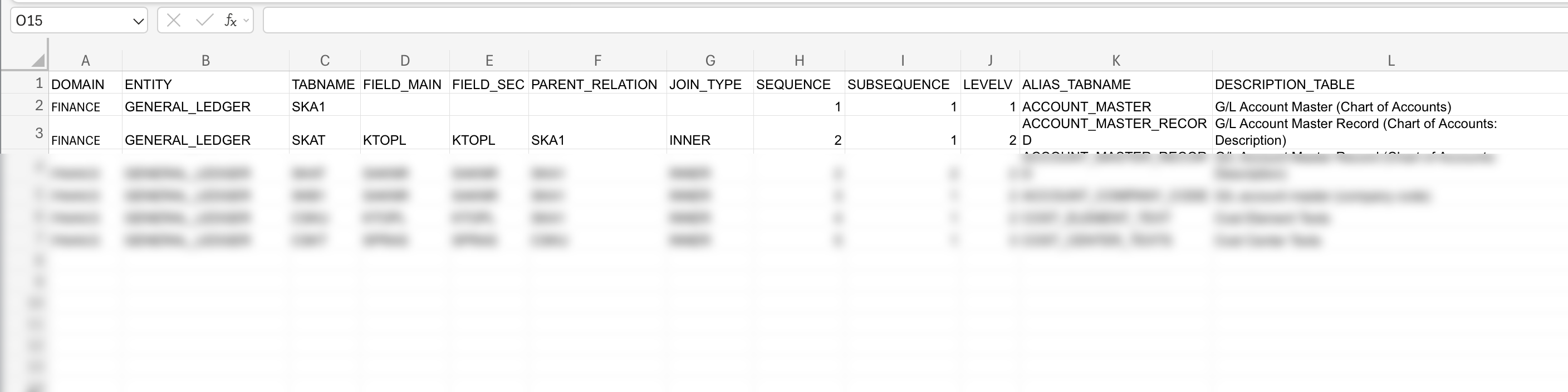Screen dimensions: 1568x392
Task: Select column A by its header
Action: [x=86, y=59]
